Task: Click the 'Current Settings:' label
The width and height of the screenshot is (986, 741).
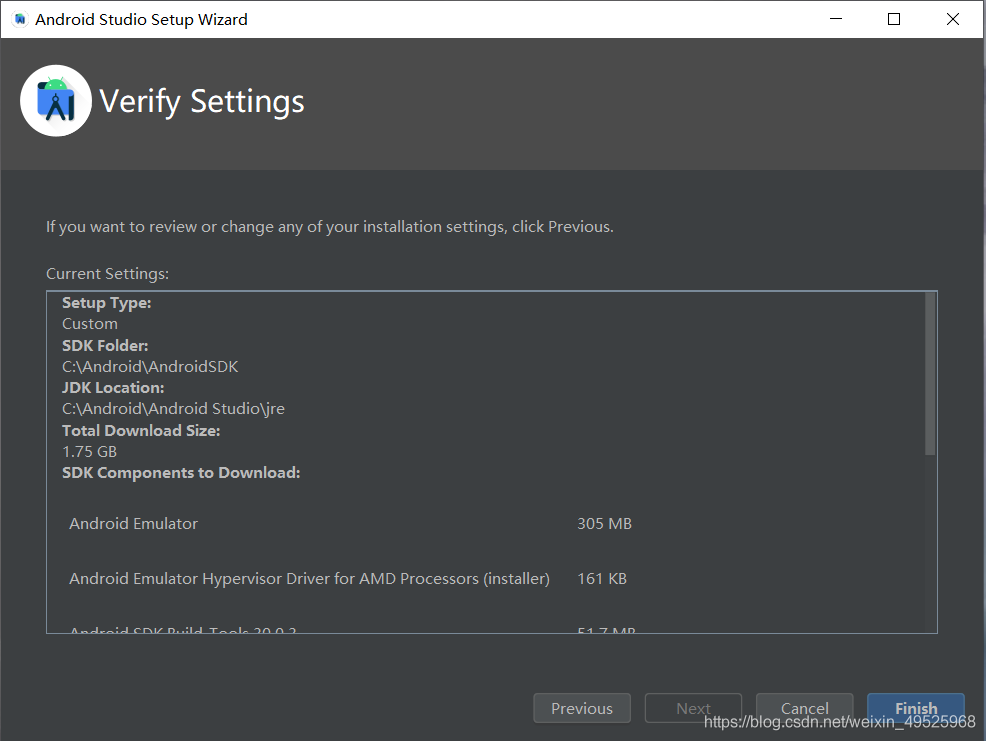Action: pos(108,274)
